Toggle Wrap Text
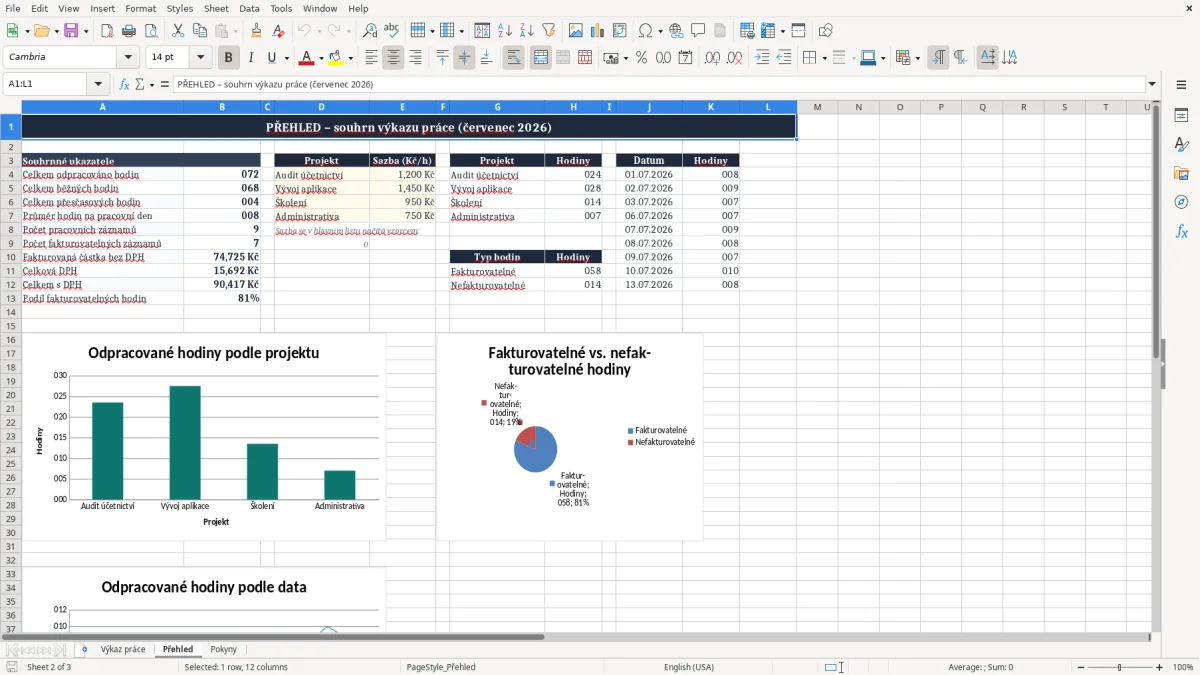The image size is (1200, 675). coord(513,57)
